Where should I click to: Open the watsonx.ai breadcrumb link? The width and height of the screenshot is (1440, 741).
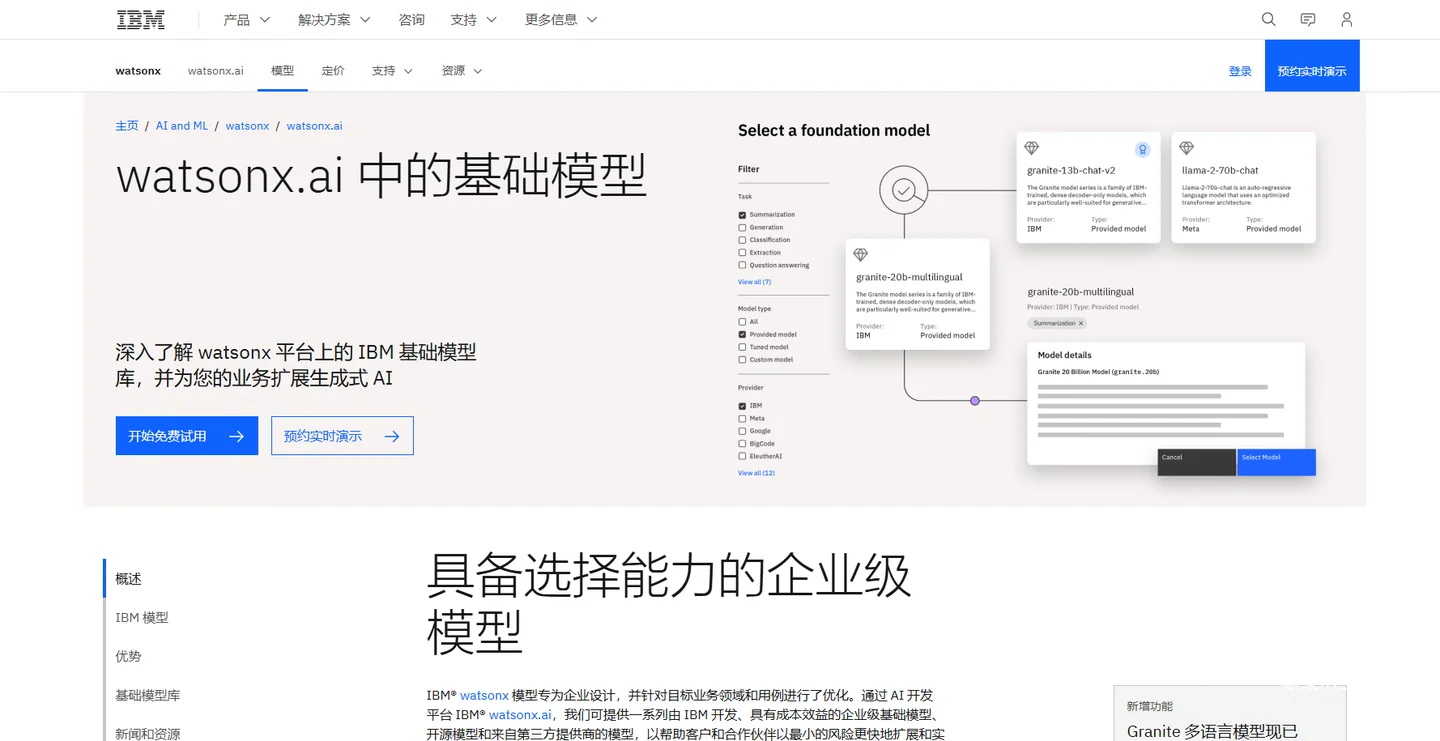click(x=314, y=126)
